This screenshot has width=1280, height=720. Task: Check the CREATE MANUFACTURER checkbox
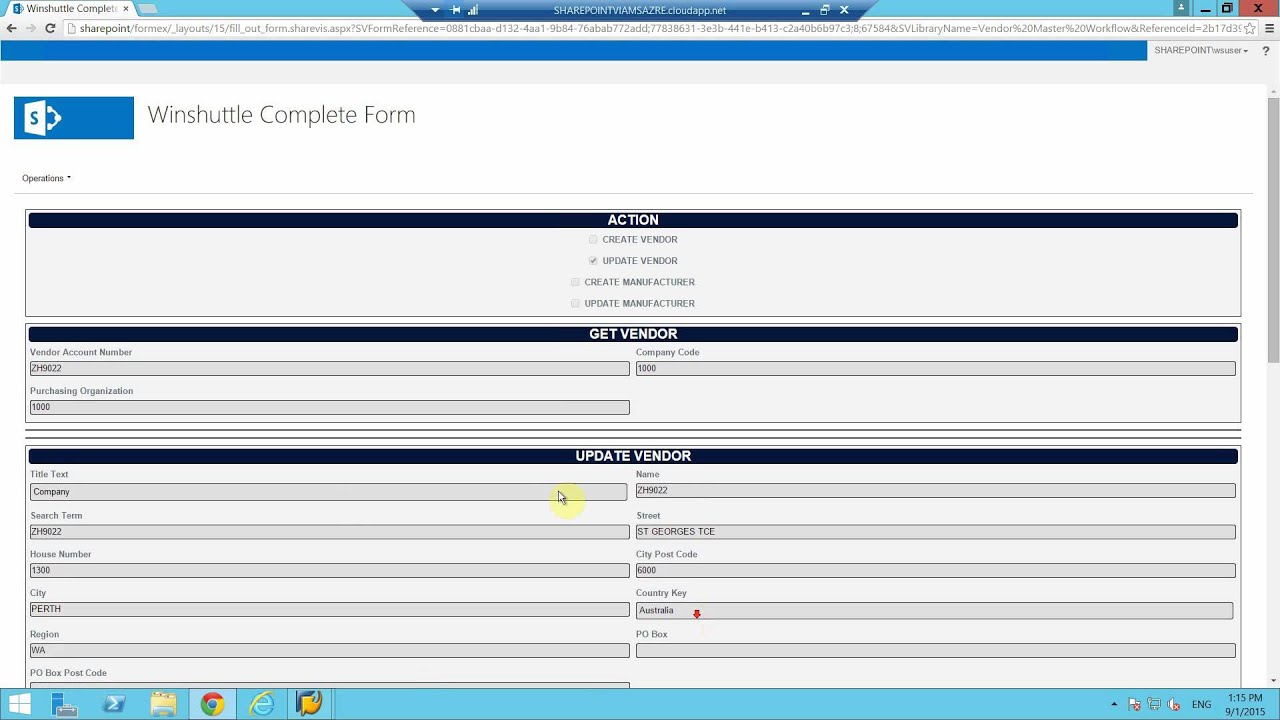(x=575, y=282)
